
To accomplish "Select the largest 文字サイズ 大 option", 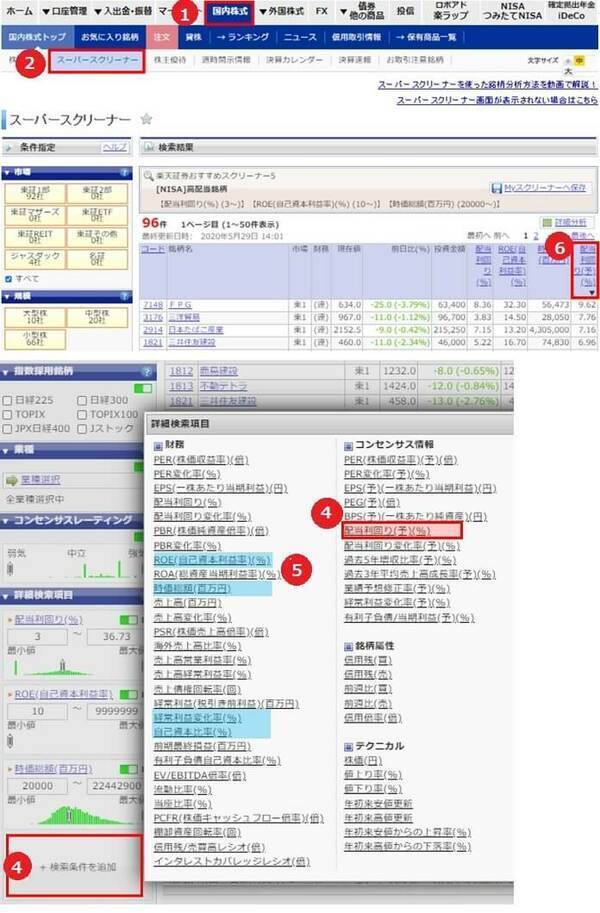I will 568,71.
